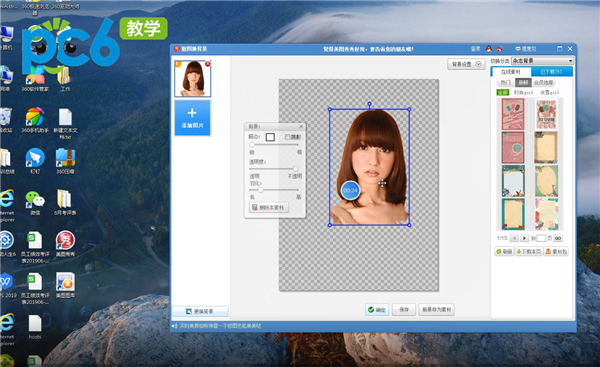Screen dimensions: 600x367
Task: Click bottom-right resize handle of selection box
Action: (x=409, y=225)
